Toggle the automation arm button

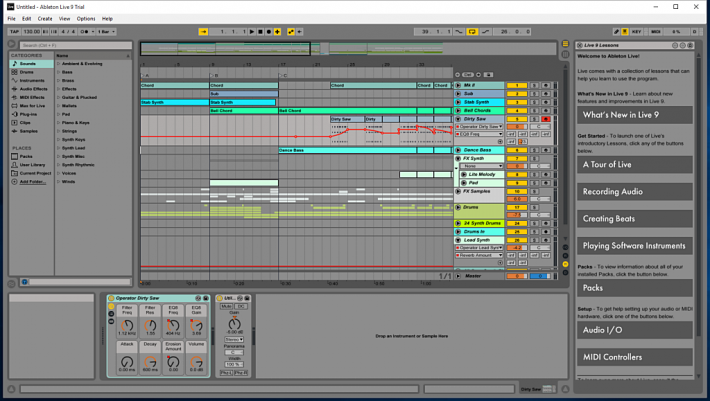(x=291, y=32)
